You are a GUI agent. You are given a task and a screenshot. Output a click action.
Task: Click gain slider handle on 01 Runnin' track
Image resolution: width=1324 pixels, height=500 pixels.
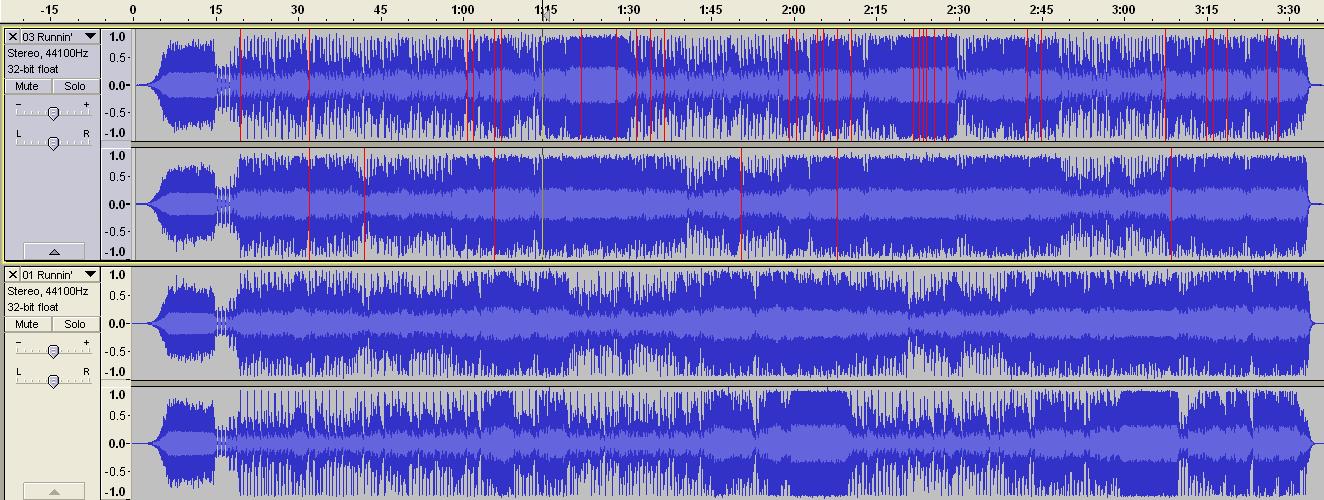point(53,351)
